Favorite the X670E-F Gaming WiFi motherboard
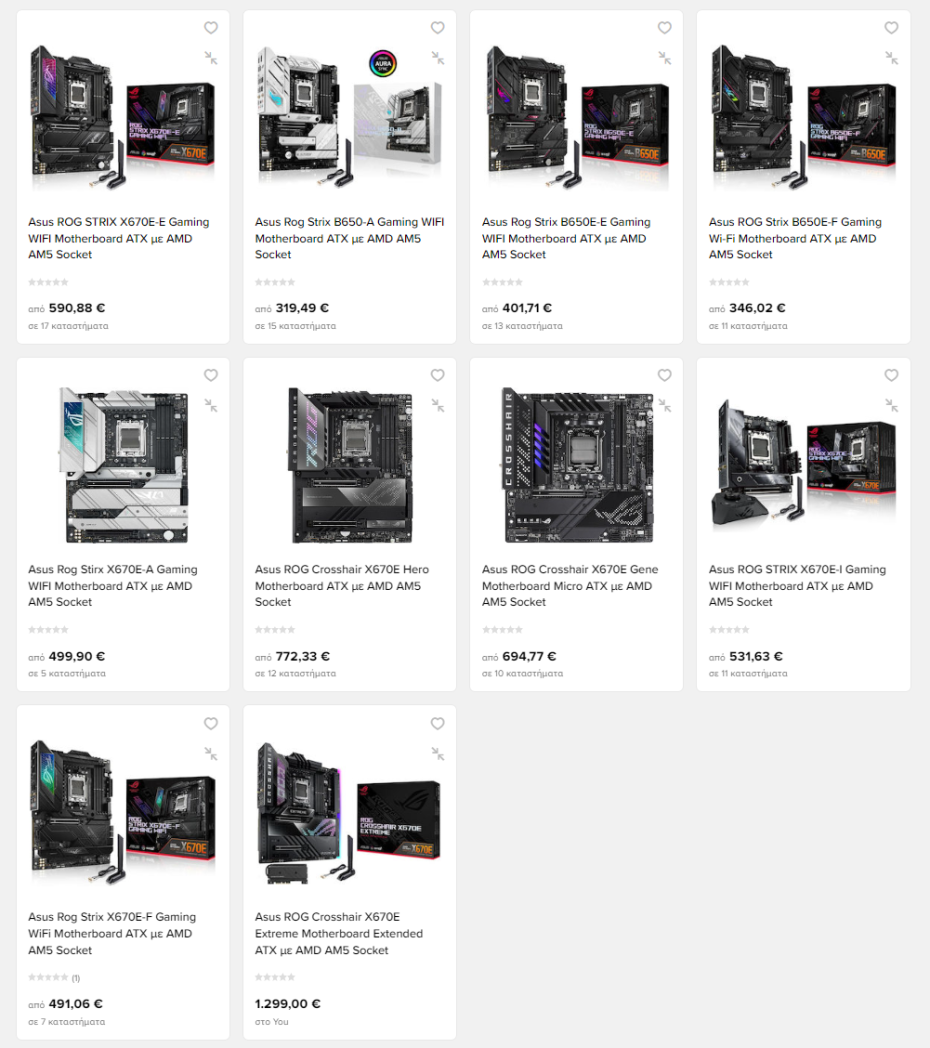 [x=211, y=723]
